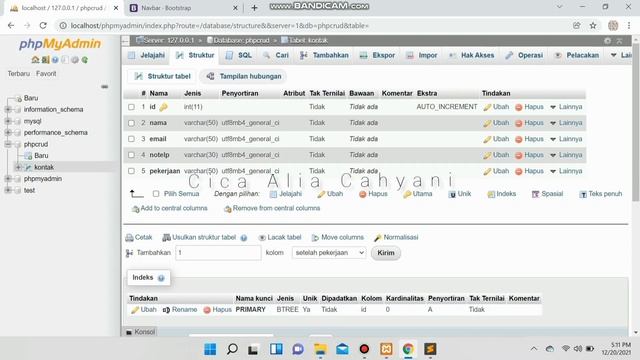Viewport: 640px width, 360px height.
Task: Reload the browser page
Action: (43, 25)
